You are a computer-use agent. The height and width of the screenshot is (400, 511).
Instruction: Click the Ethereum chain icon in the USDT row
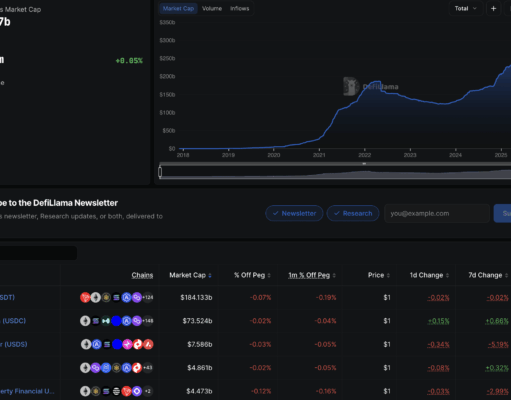pyautogui.click(x=96, y=297)
